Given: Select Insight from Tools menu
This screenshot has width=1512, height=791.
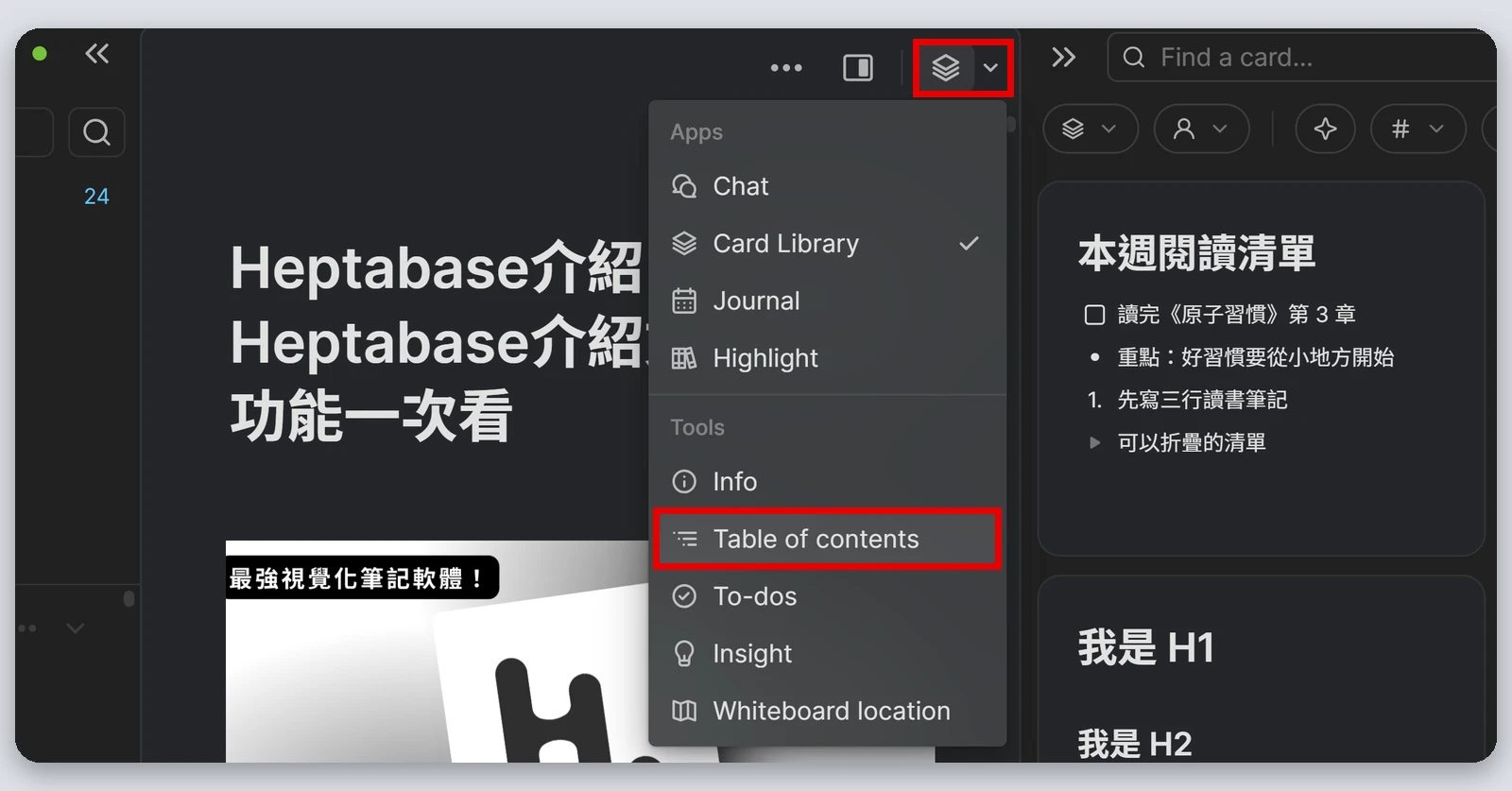Looking at the screenshot, I should (x=827, y=654).
